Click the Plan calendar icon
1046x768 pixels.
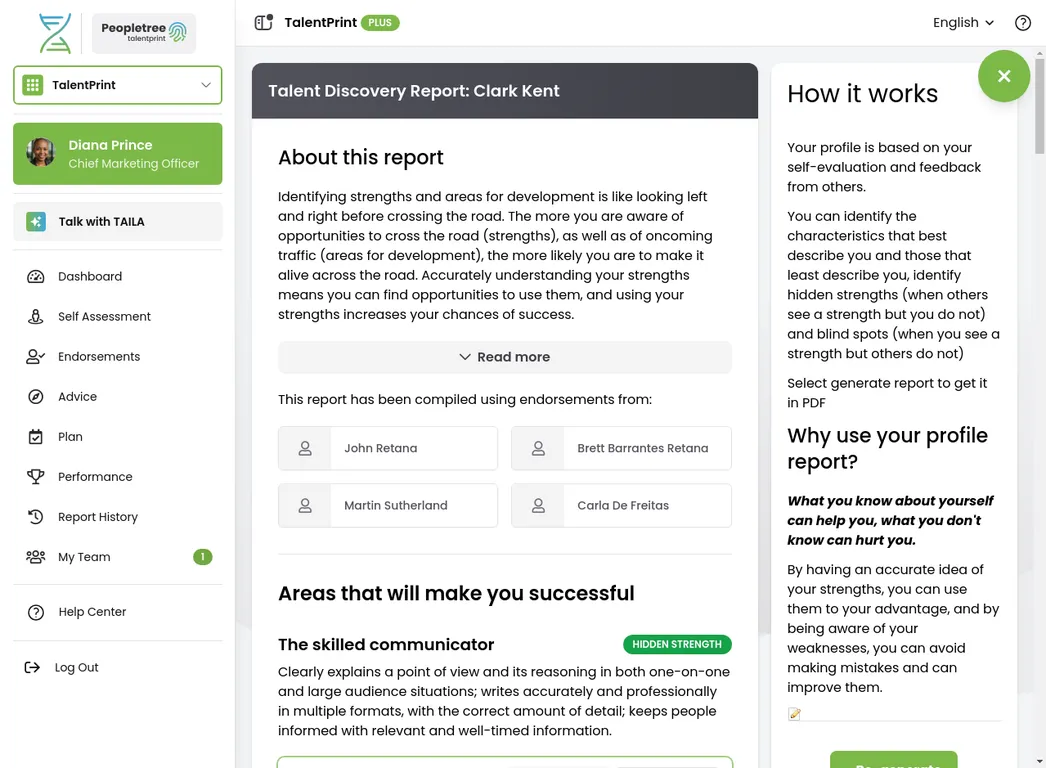pos(35,436)
